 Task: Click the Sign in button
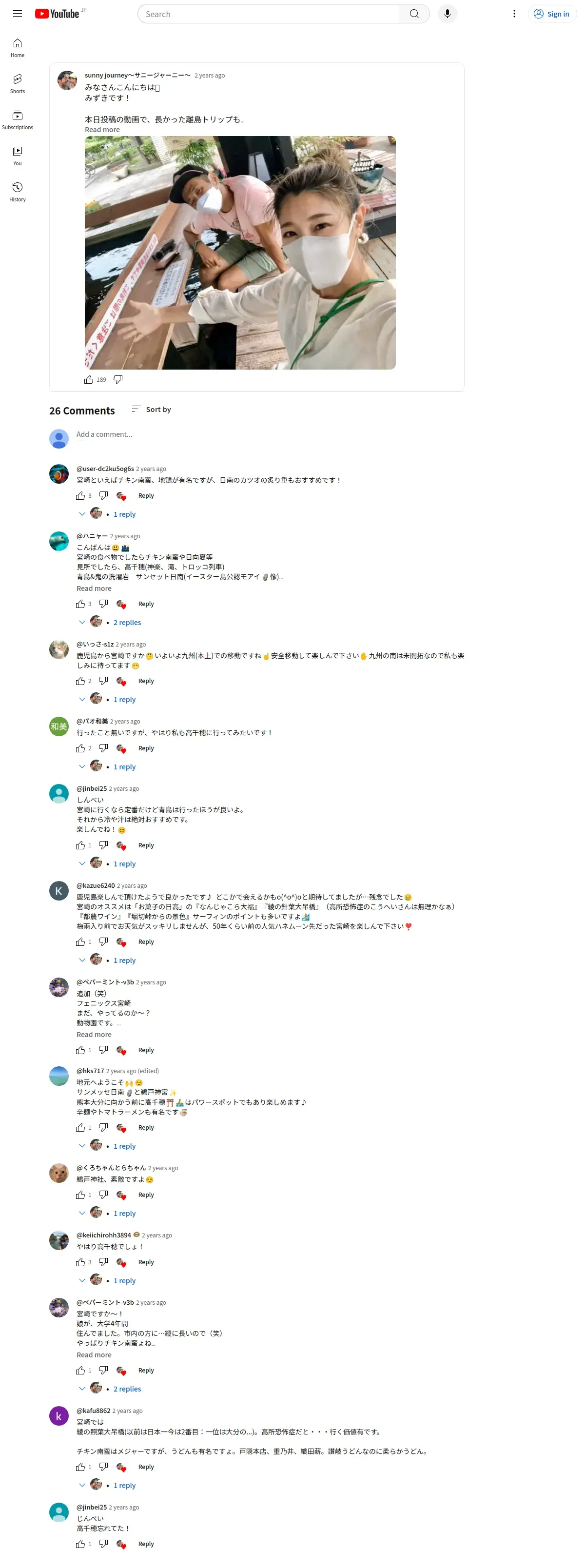(552, 14)
